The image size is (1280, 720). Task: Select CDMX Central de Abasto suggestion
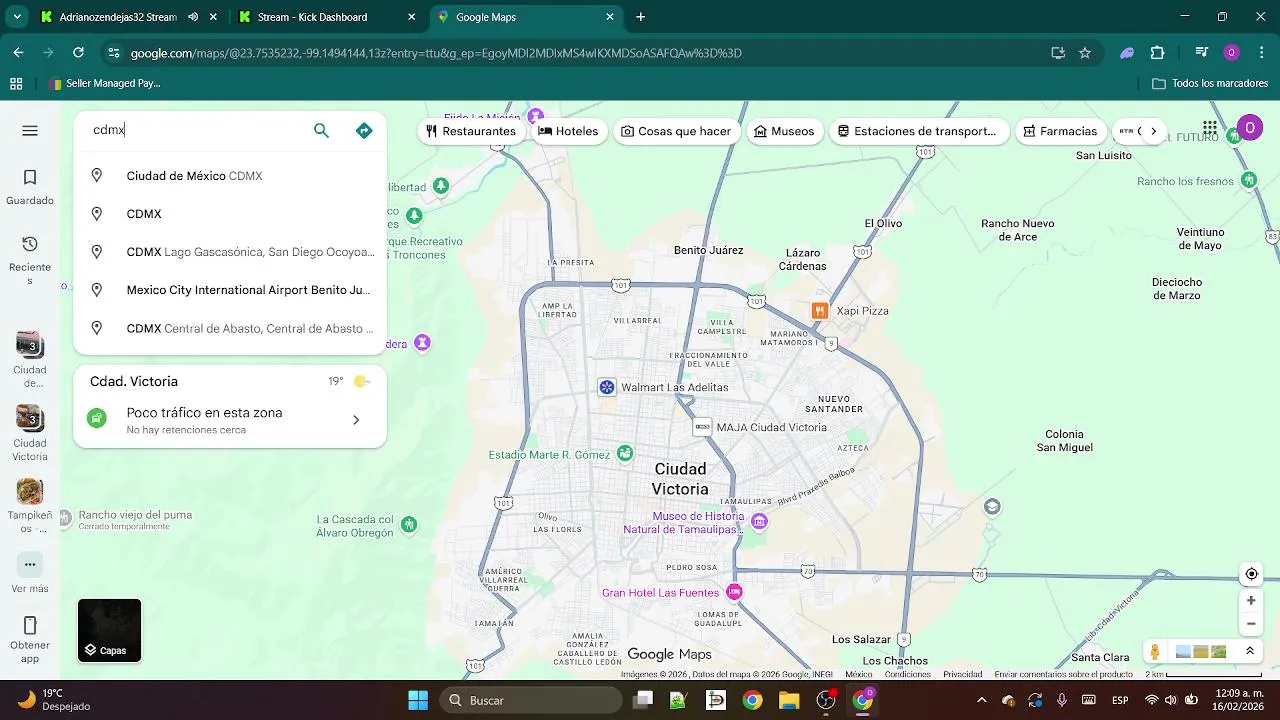coord(230,328)
